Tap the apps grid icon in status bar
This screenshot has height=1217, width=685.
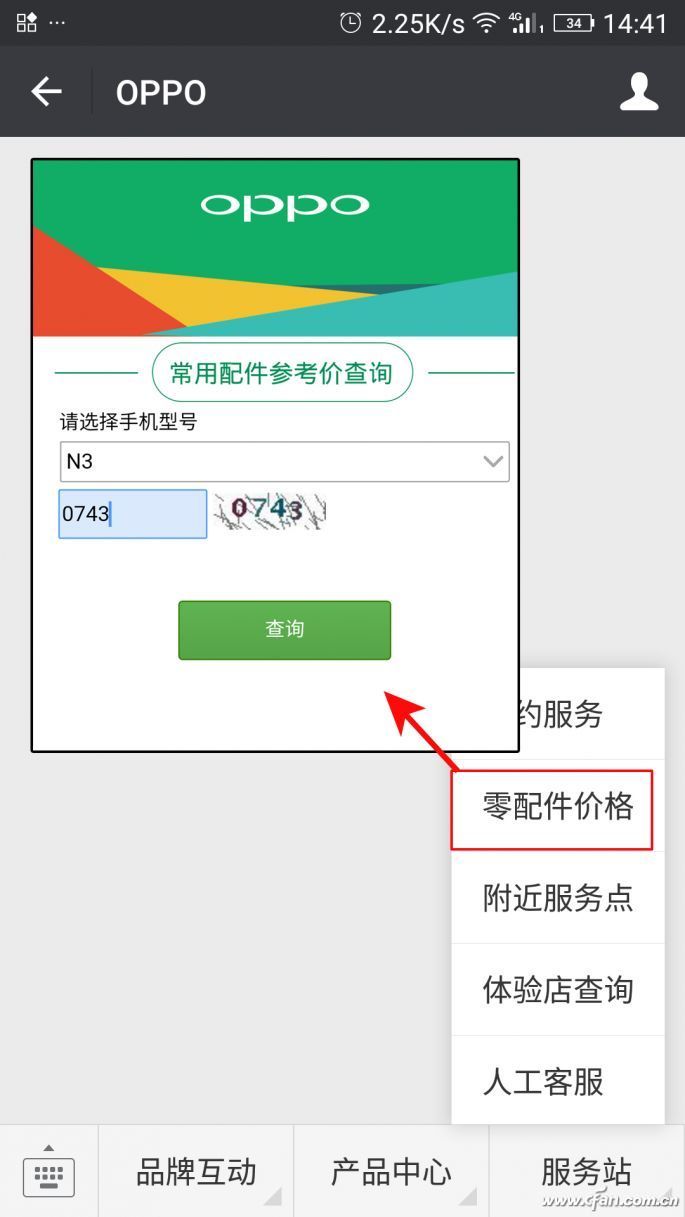point(27,21)
